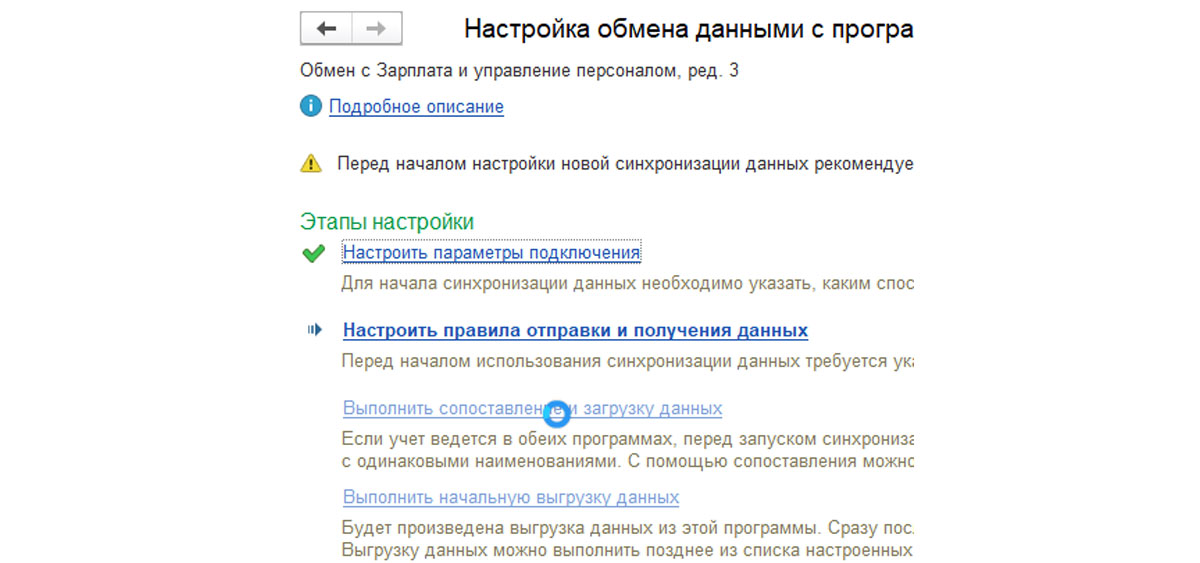Click the Настройка обмена данными title
This screenshot has width=1200, height=563.
click(x=688, y=29)
